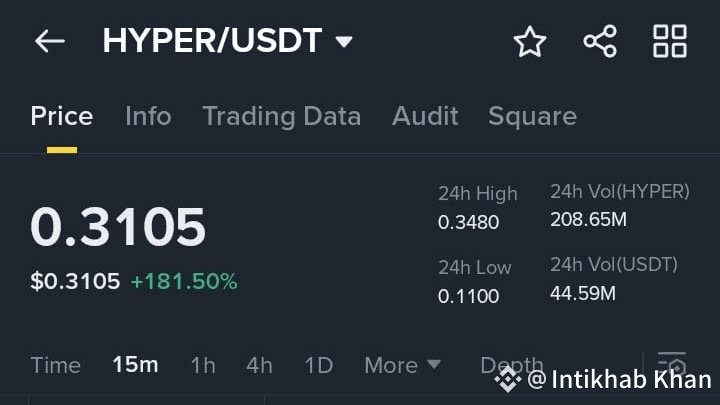Switch to the Price tab

61,116
